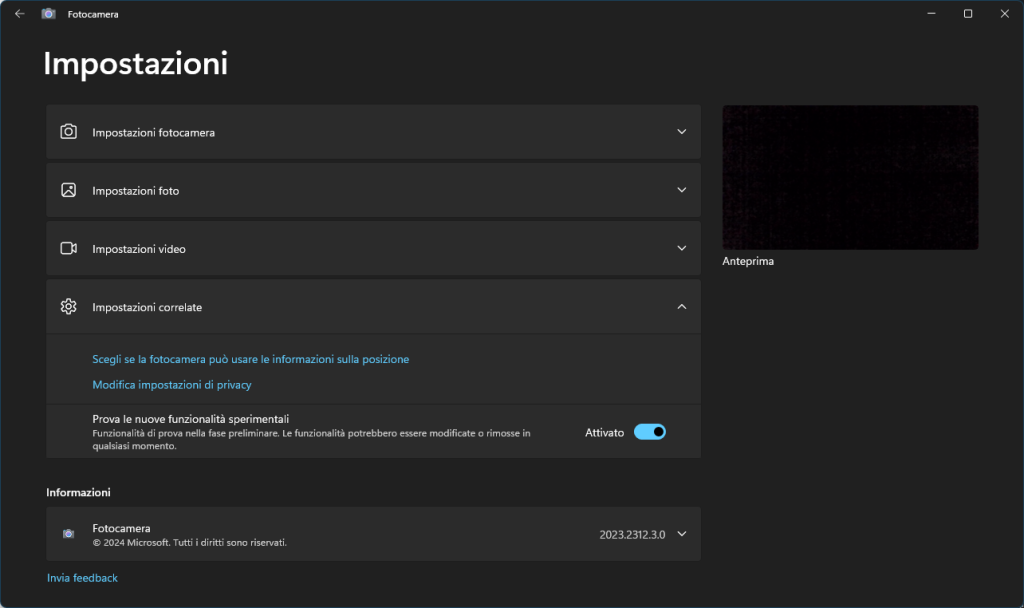1024x608 pixels.
Task: Click the Invia feedback link
Action: click(x=82, y=578)
